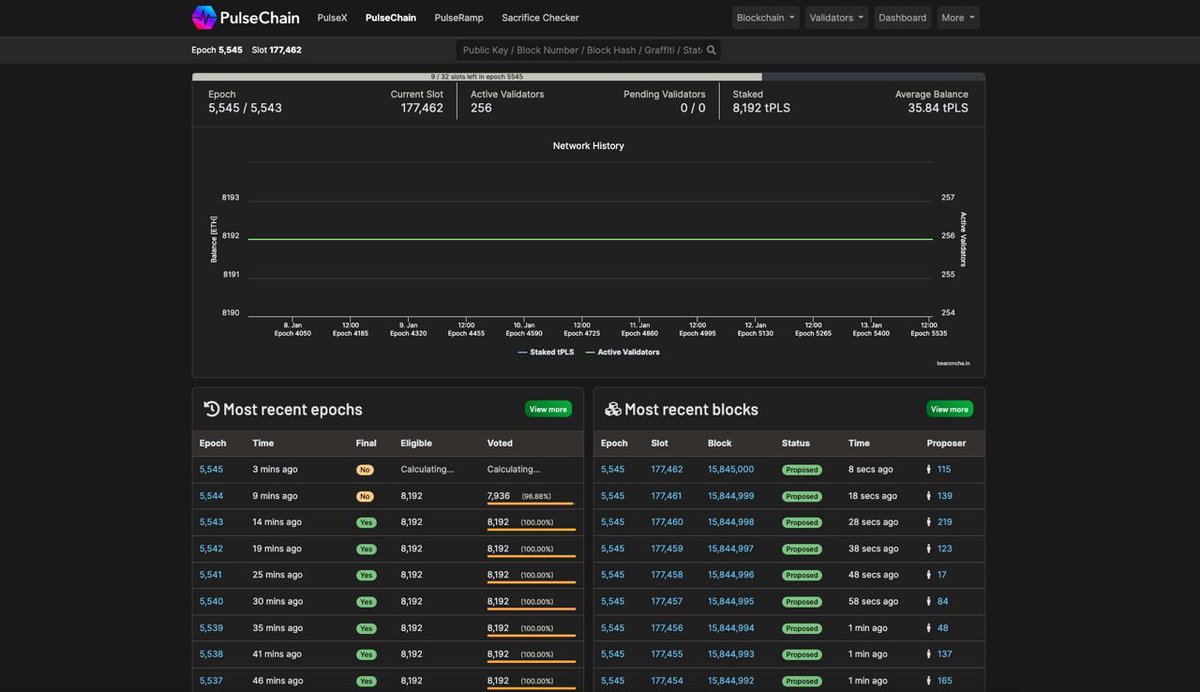Click the Network History chart title
This screenshot has width=1200, height=692.
click(588, 146)
